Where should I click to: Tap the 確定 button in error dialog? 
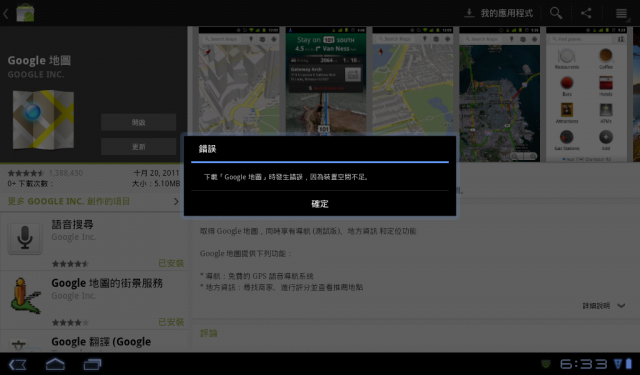click(320, 204)
